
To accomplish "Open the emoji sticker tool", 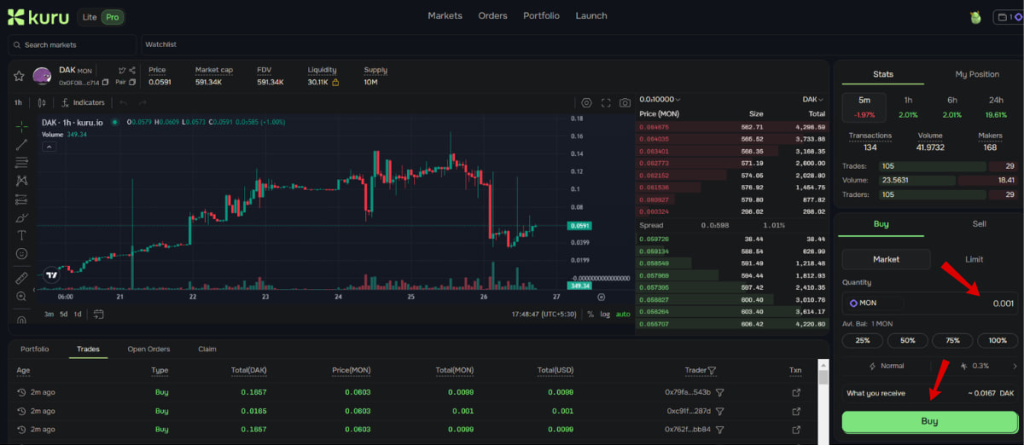I will (21, 254).
